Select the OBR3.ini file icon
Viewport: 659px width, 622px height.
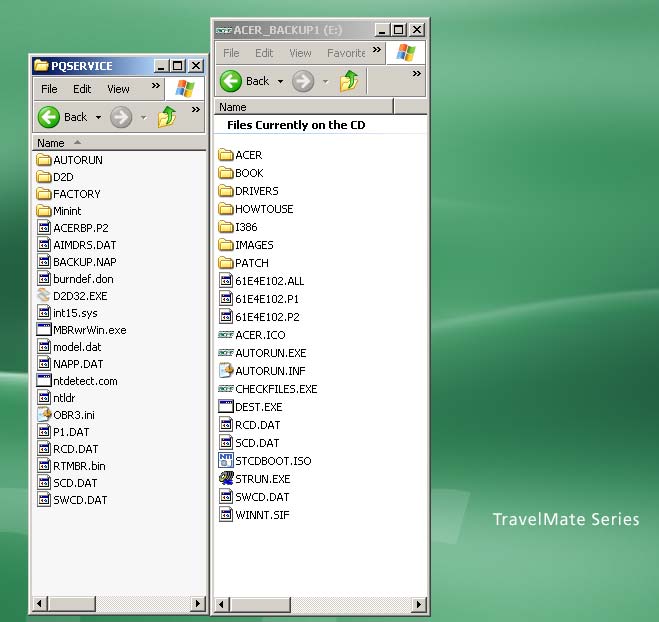[x=43, y=414]
